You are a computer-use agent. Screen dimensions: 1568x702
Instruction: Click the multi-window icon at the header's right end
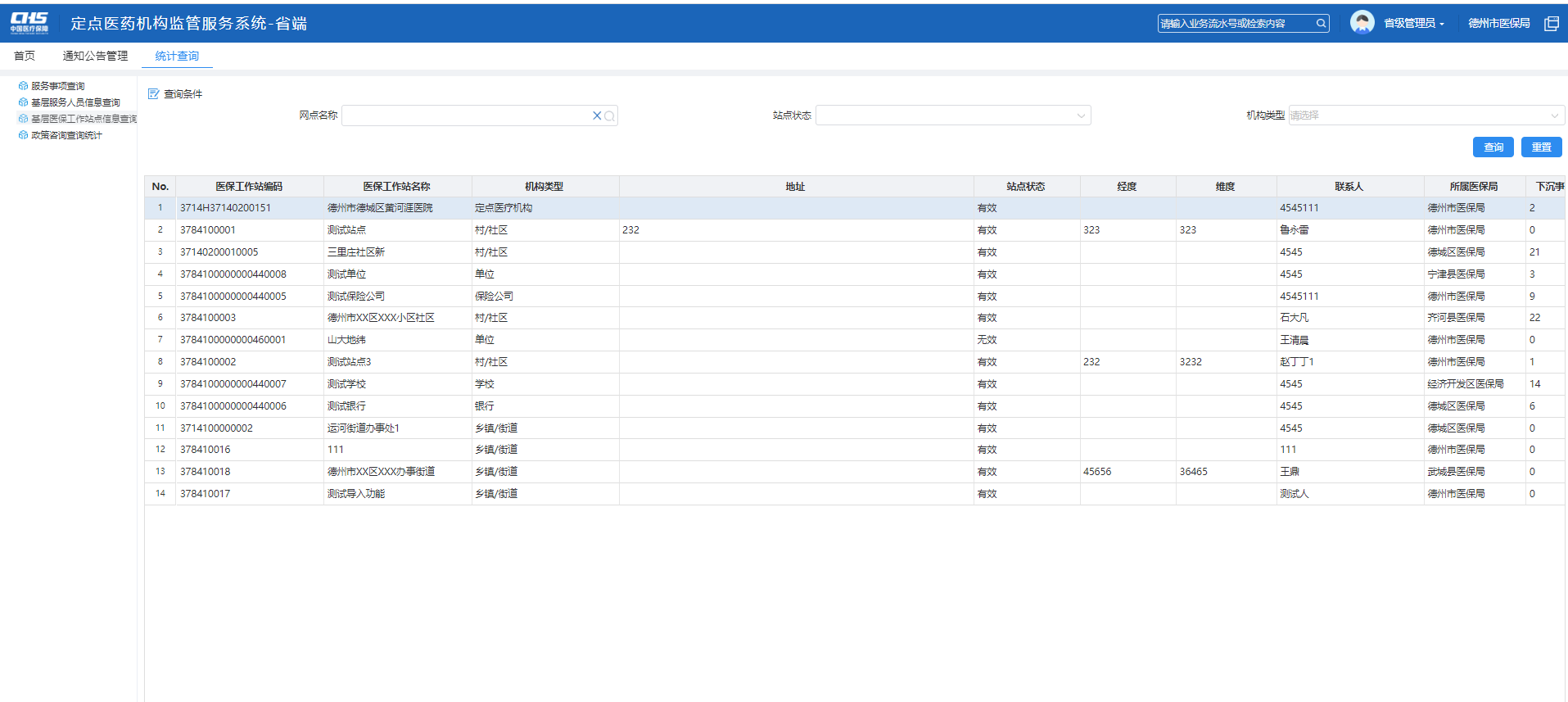(1551, 24)
